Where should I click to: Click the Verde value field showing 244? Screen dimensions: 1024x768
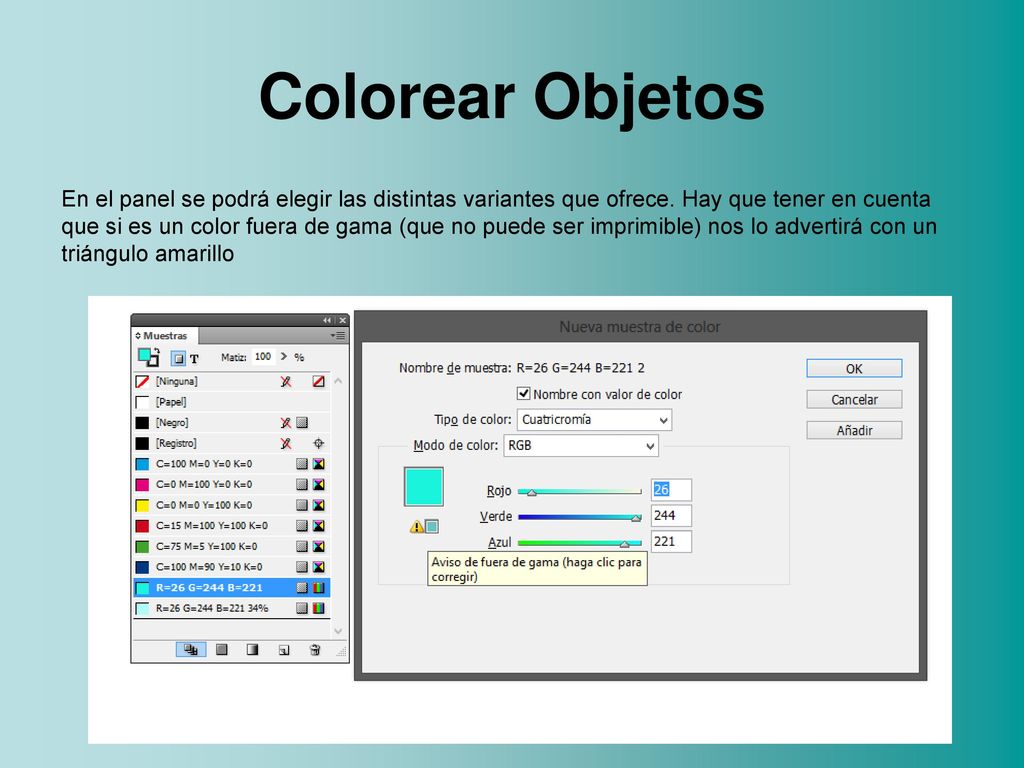(671, 515)
